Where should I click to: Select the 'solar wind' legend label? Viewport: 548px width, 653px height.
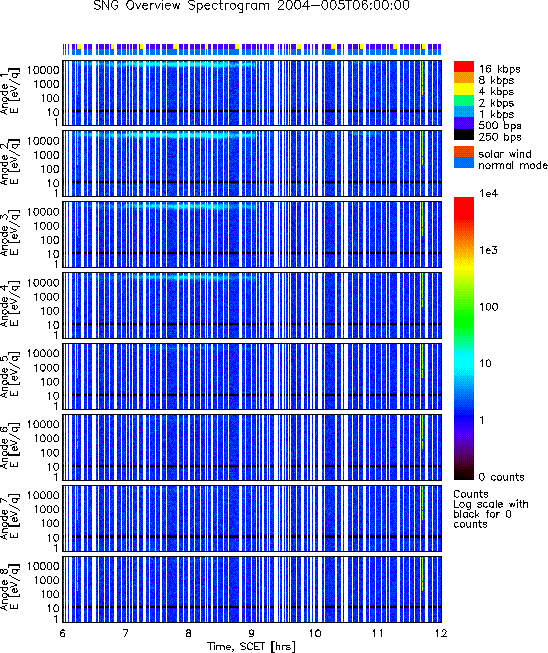pos(505,154)
